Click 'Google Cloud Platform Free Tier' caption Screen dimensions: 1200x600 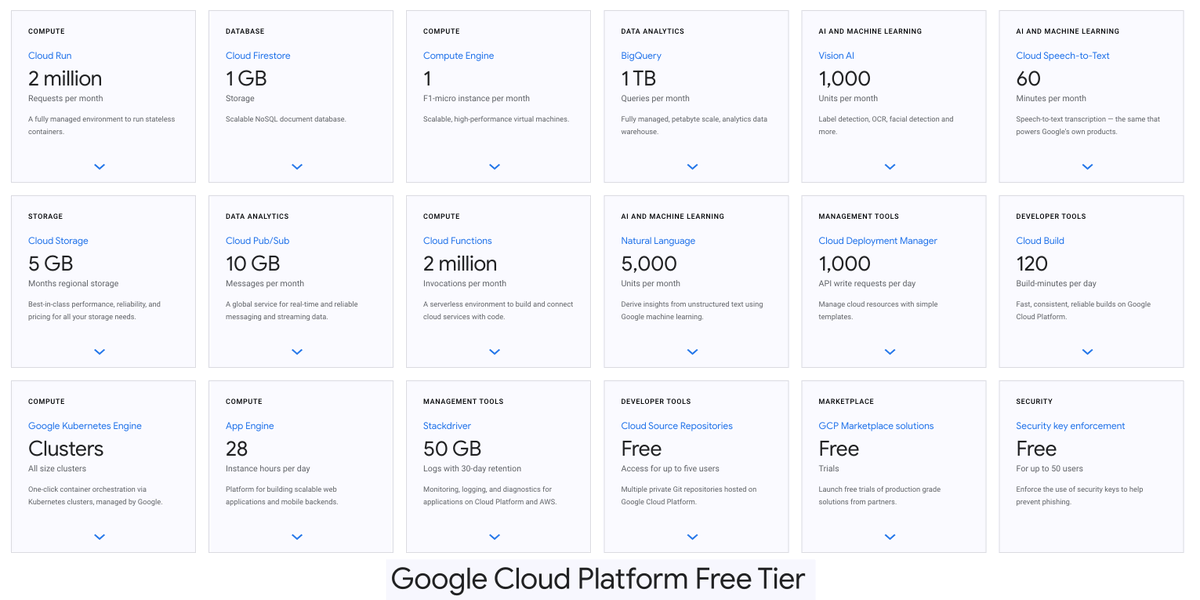598,579
